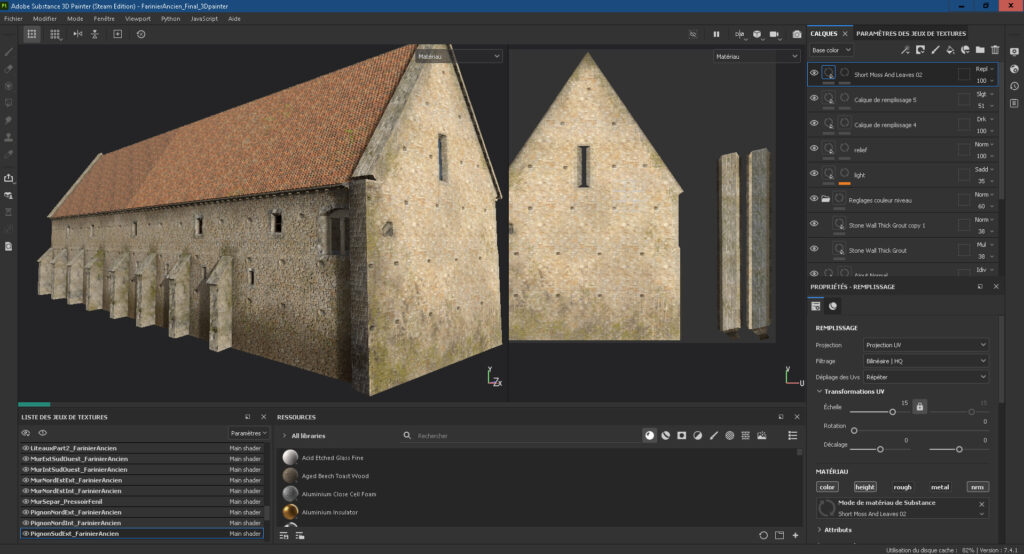Screen dimensions: 1024x554
Task: Toggle visibility of the light layer
Action: pyautogui.click(x=814, y=173)
